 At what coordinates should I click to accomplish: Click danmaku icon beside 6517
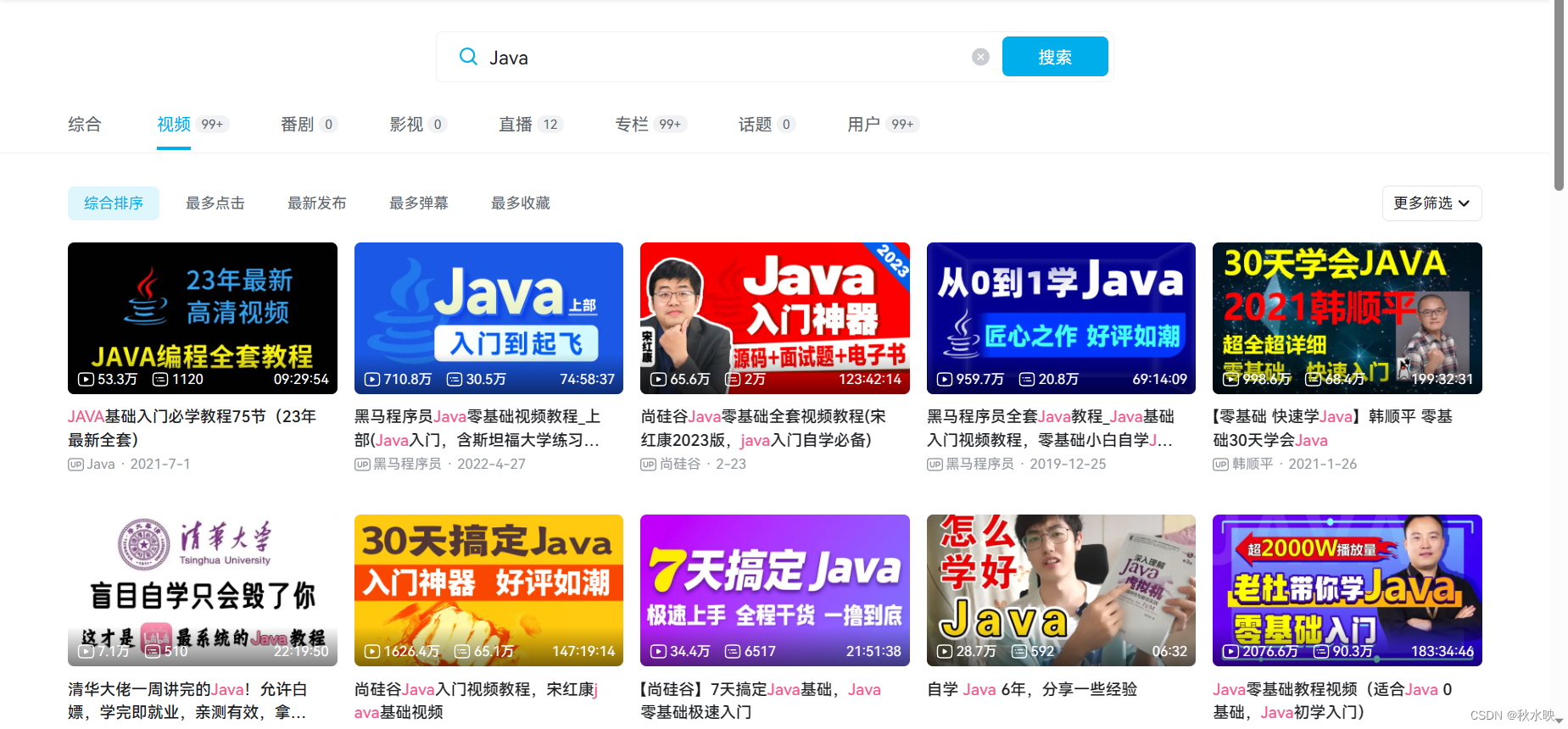[x=733, y=651]
